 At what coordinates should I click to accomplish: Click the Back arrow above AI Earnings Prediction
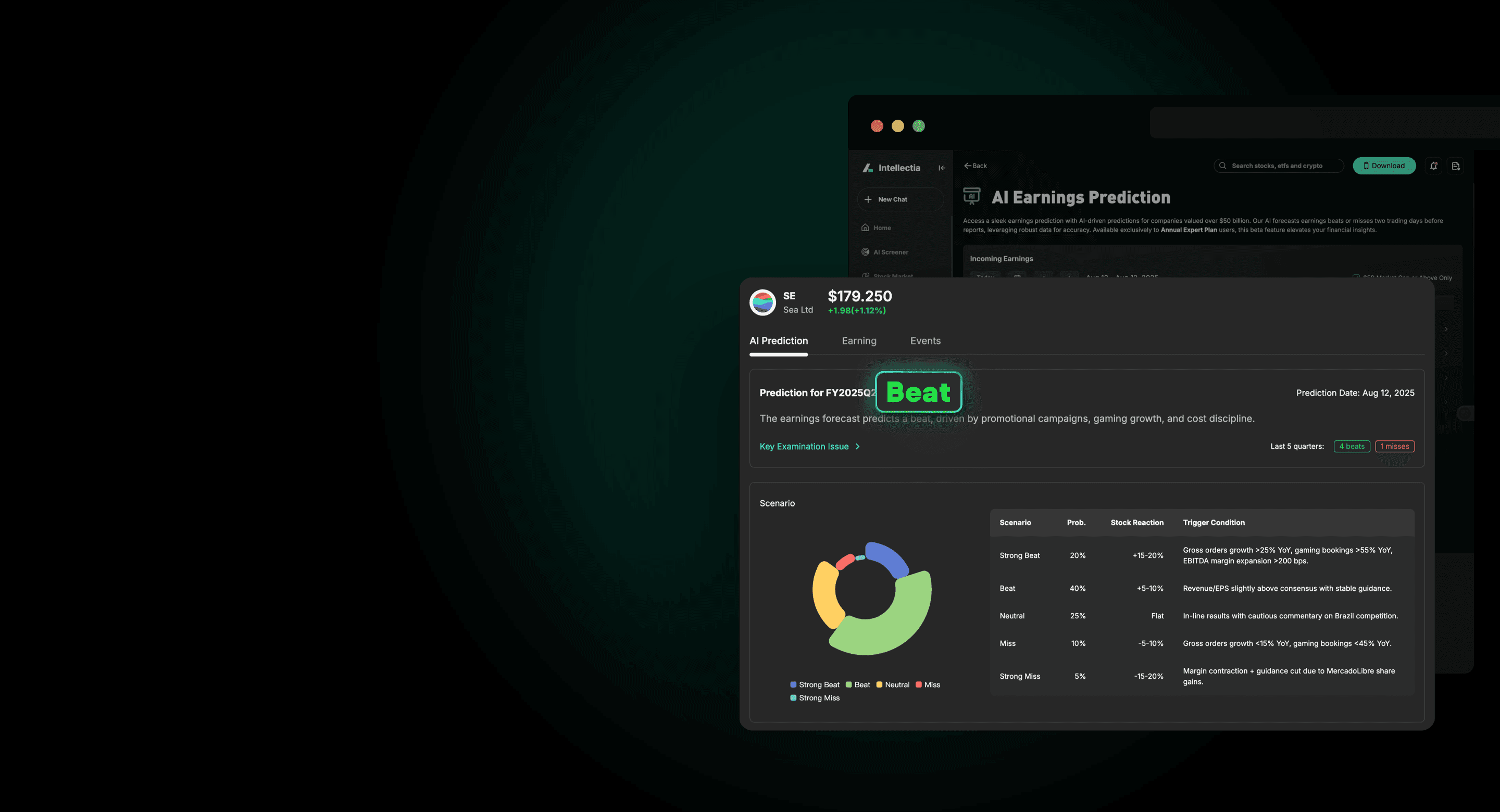[x=971, y=166]
